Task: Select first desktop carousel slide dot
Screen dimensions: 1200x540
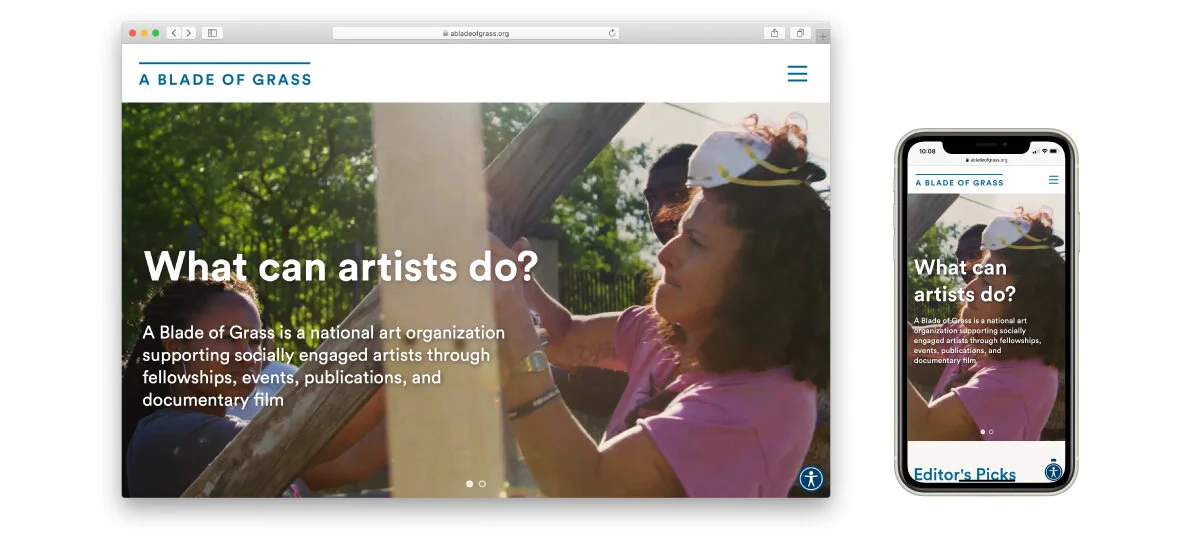Action: pos(470,484)
